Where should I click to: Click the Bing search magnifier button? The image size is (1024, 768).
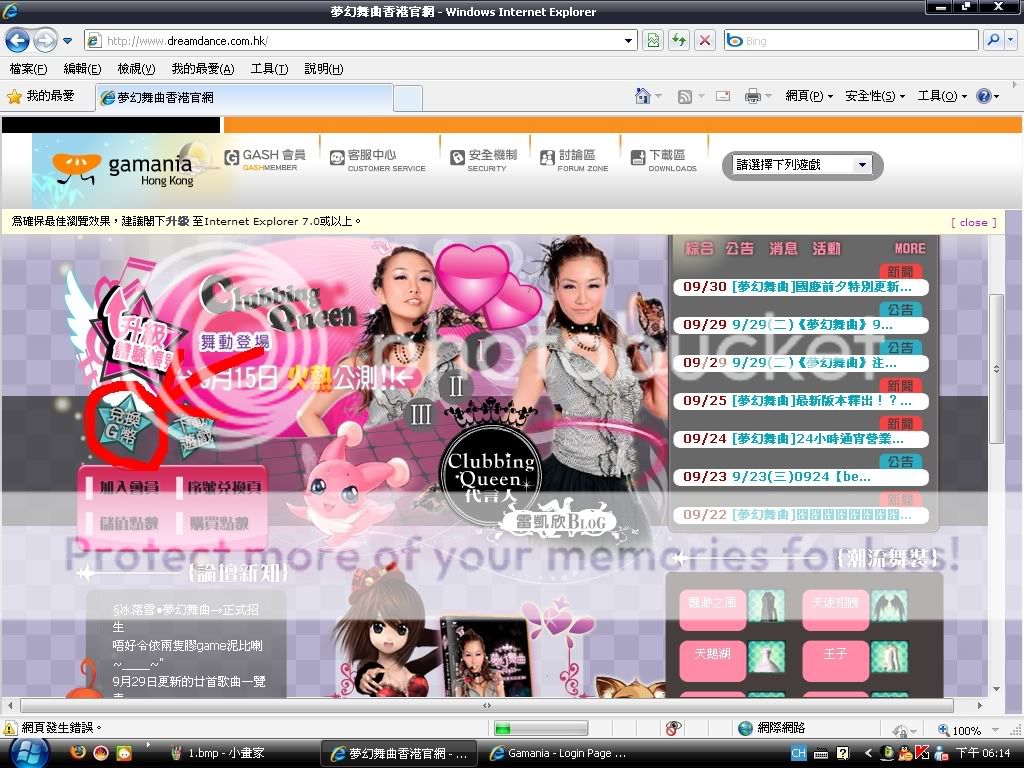pos(993,41)
